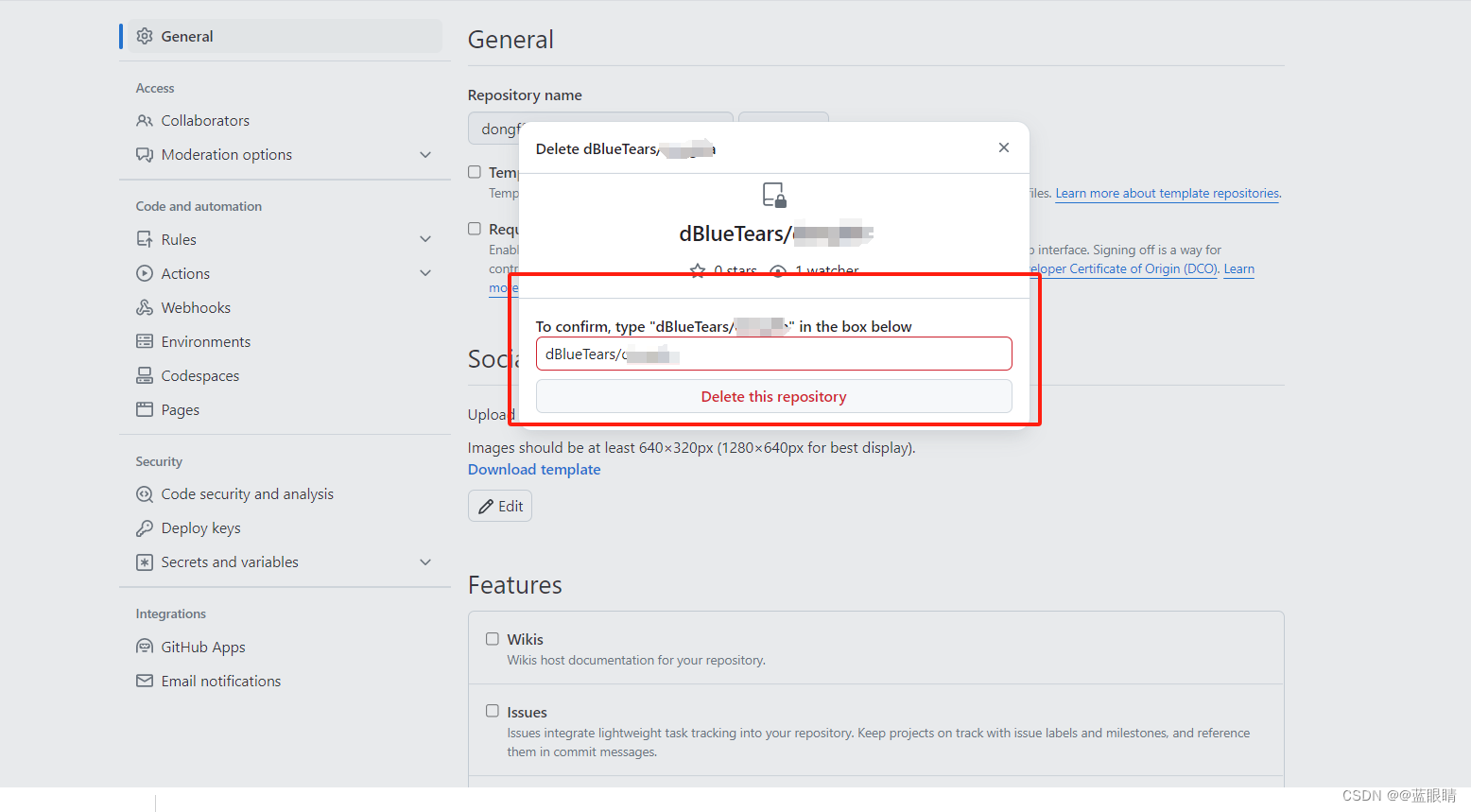The width and height of the screenshot is (1471, 812).
Task: Expand the Rules submenu chevron
Action: (425, 239)
